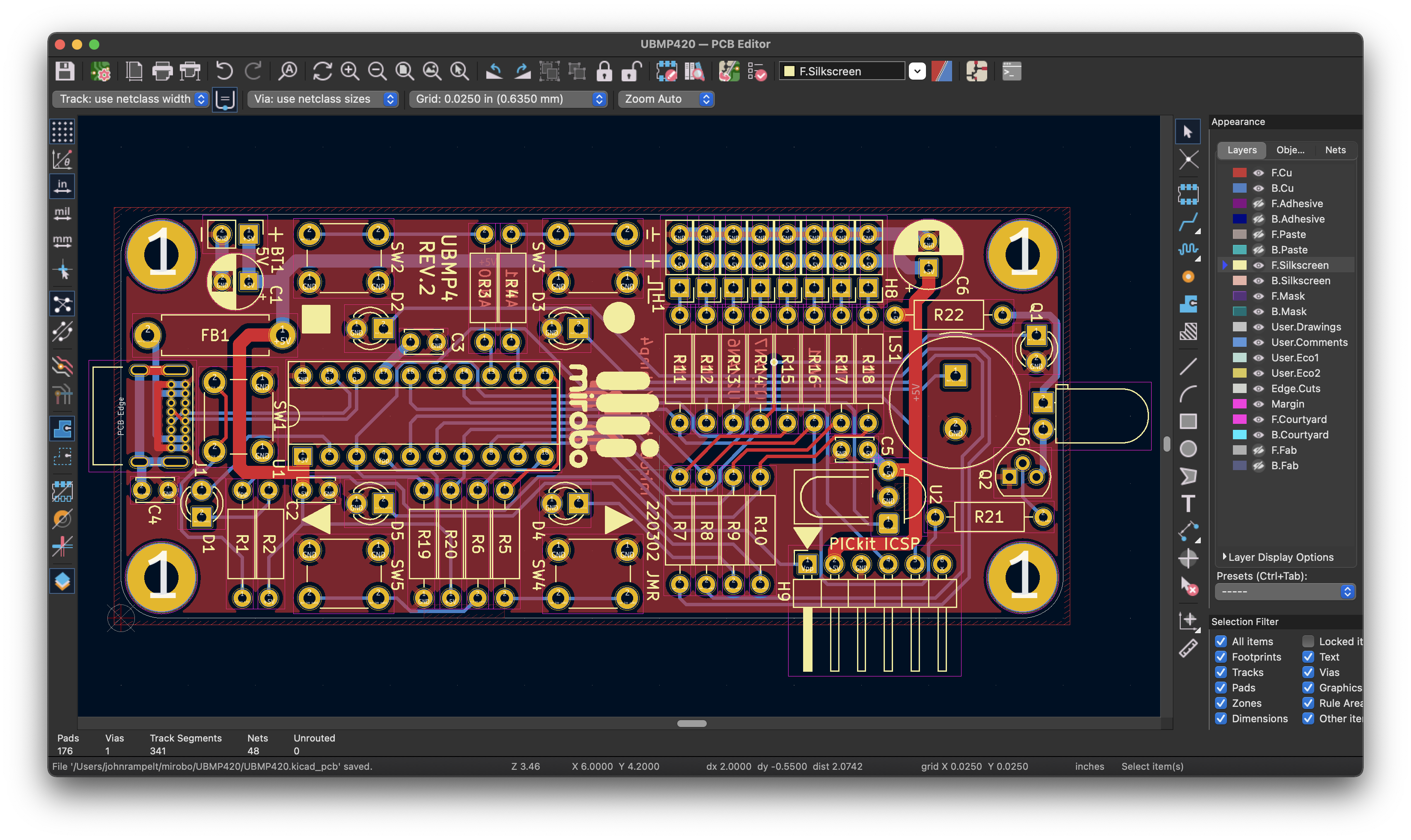This screenshot has height=840, width=1411.
Task: Hide the F.Cu layer with eye icon
Action: coord(1258,173)
